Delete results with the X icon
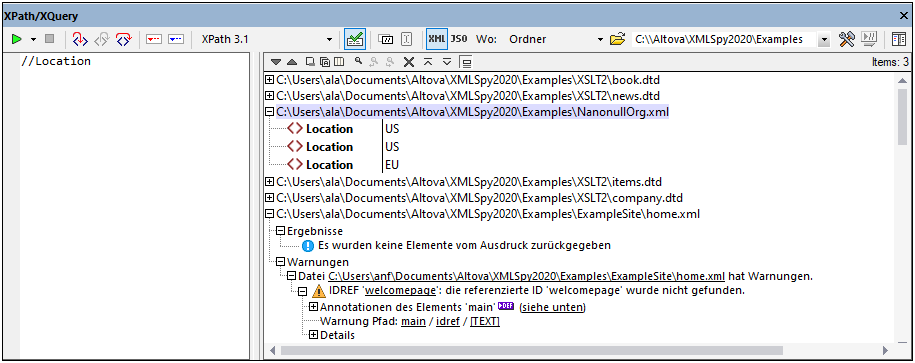Image resolution: width=915 pixels, height=363 pixels. click(409, 61)
